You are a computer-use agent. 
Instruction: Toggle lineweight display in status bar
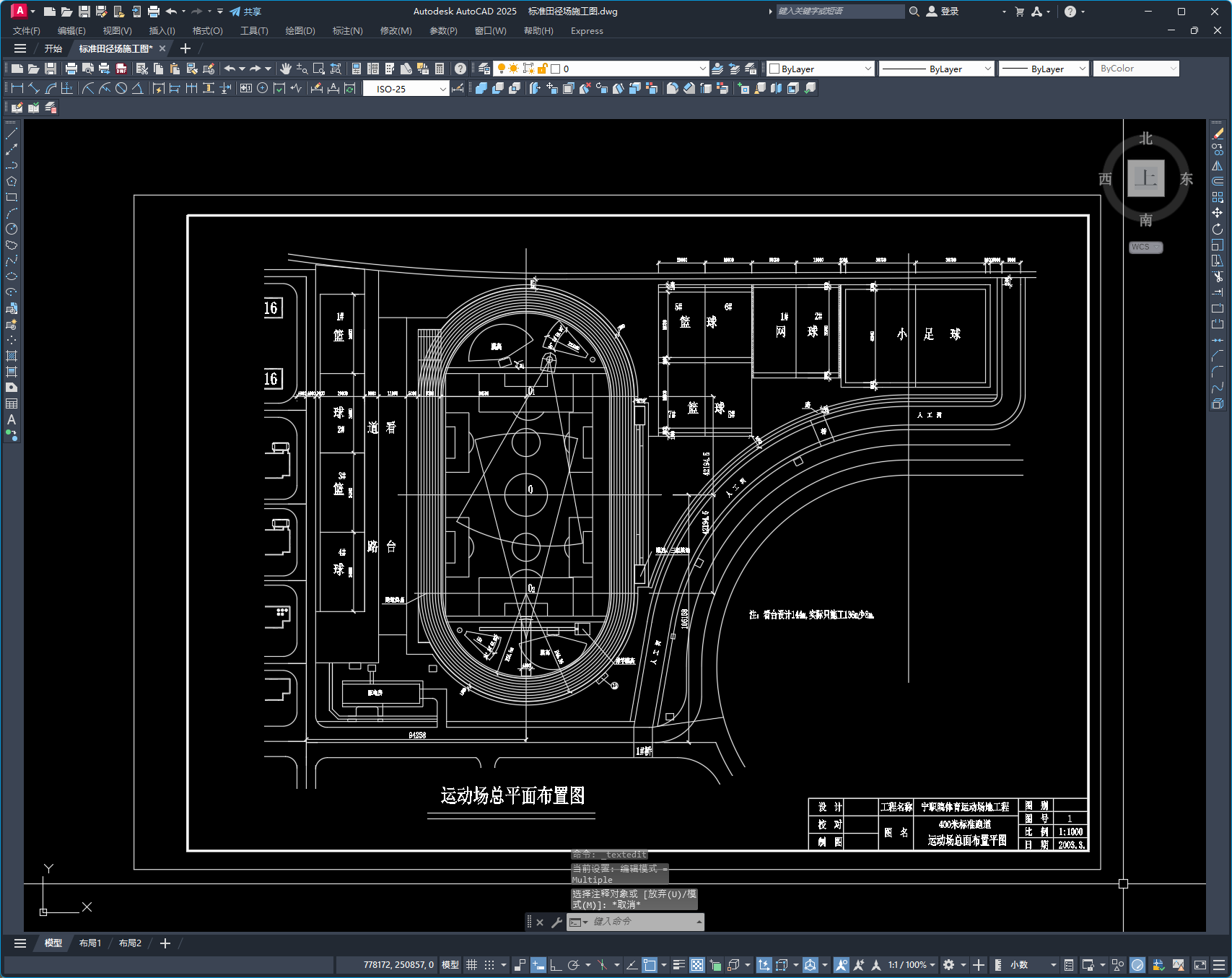tap(678, 965)
